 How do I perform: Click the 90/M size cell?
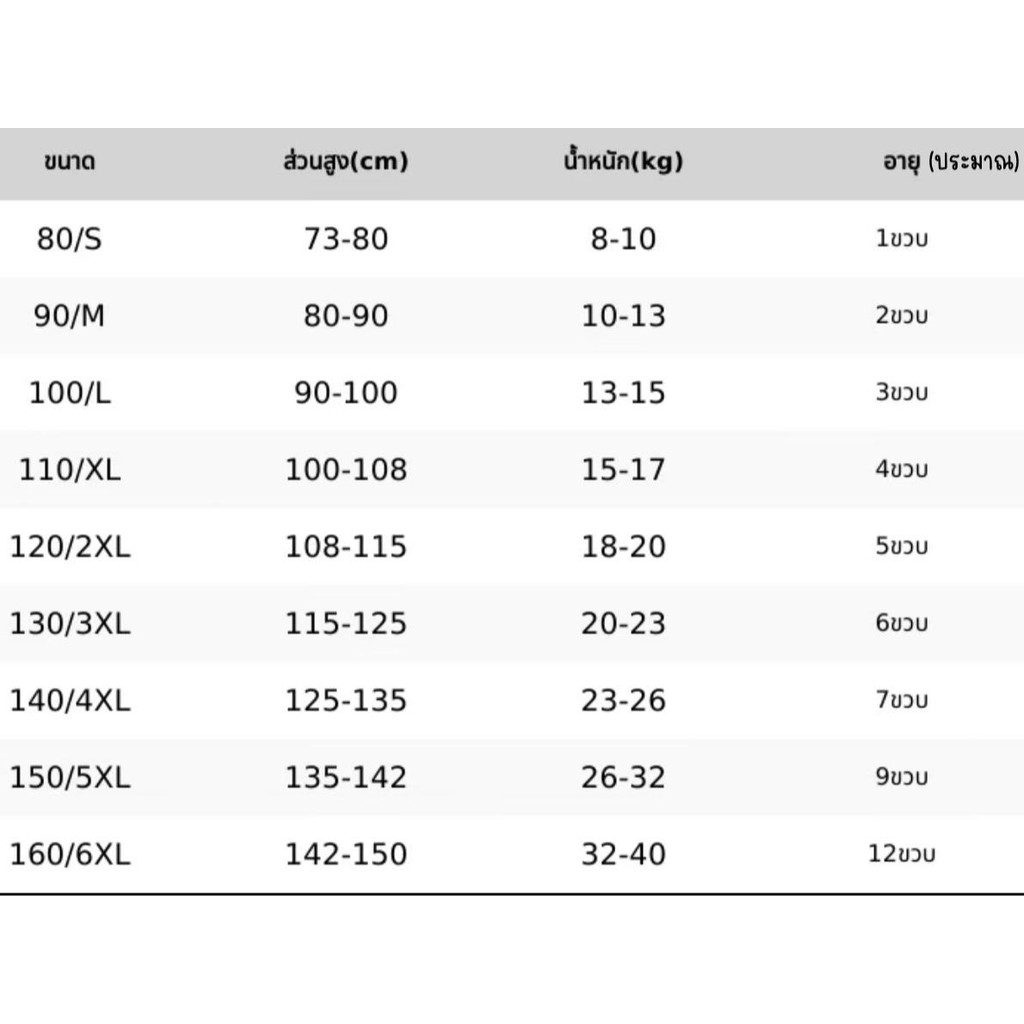69,316
